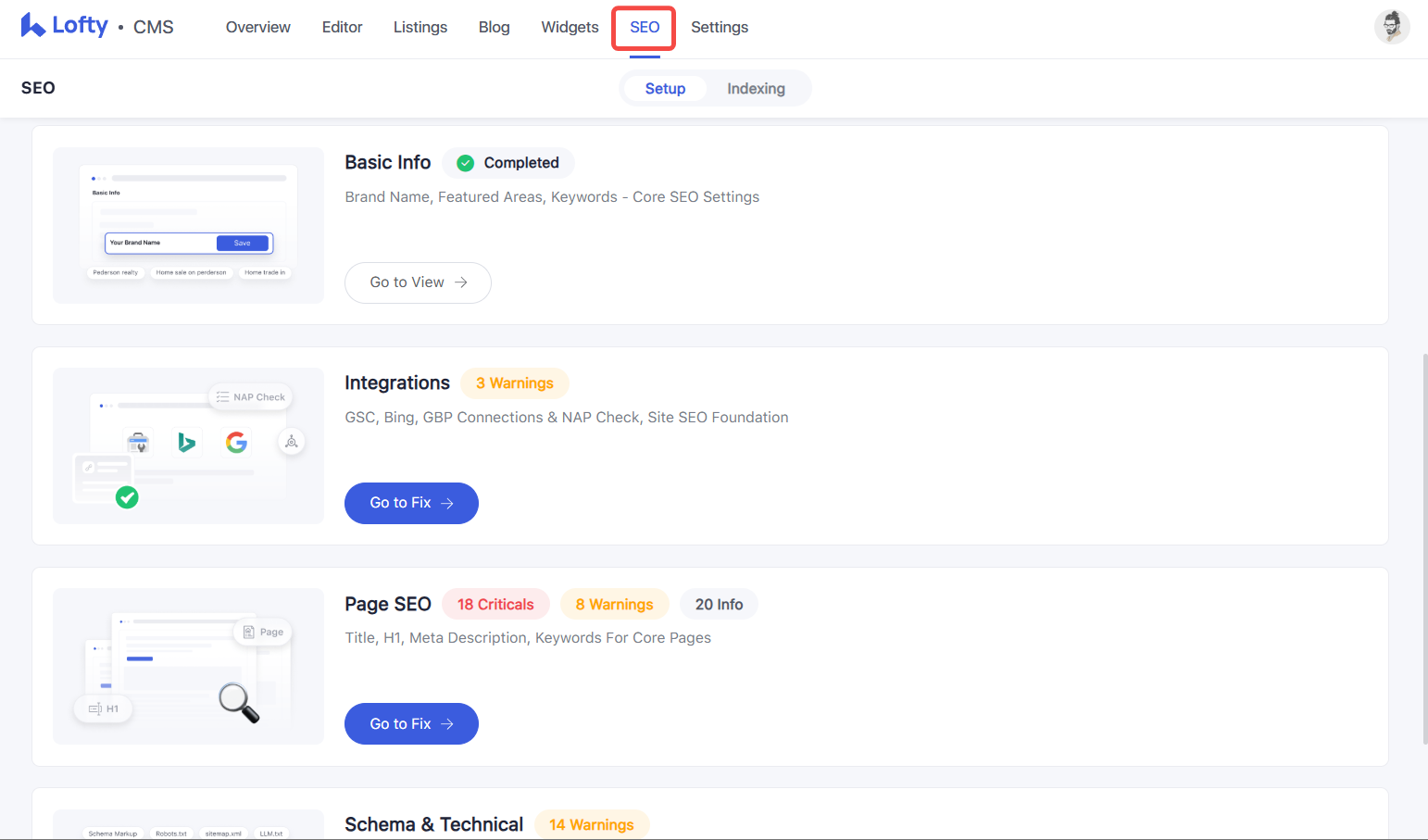This screenshot has height=840, width=1428.
Task: Click the arrow on Go to View button
Action: pyautogui.click(x=461, y=282)
